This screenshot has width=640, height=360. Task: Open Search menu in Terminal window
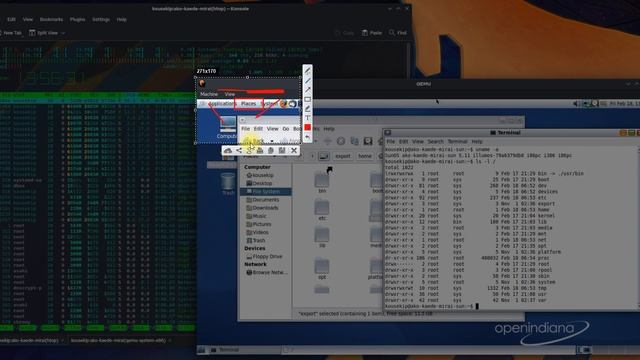(435, 141)
